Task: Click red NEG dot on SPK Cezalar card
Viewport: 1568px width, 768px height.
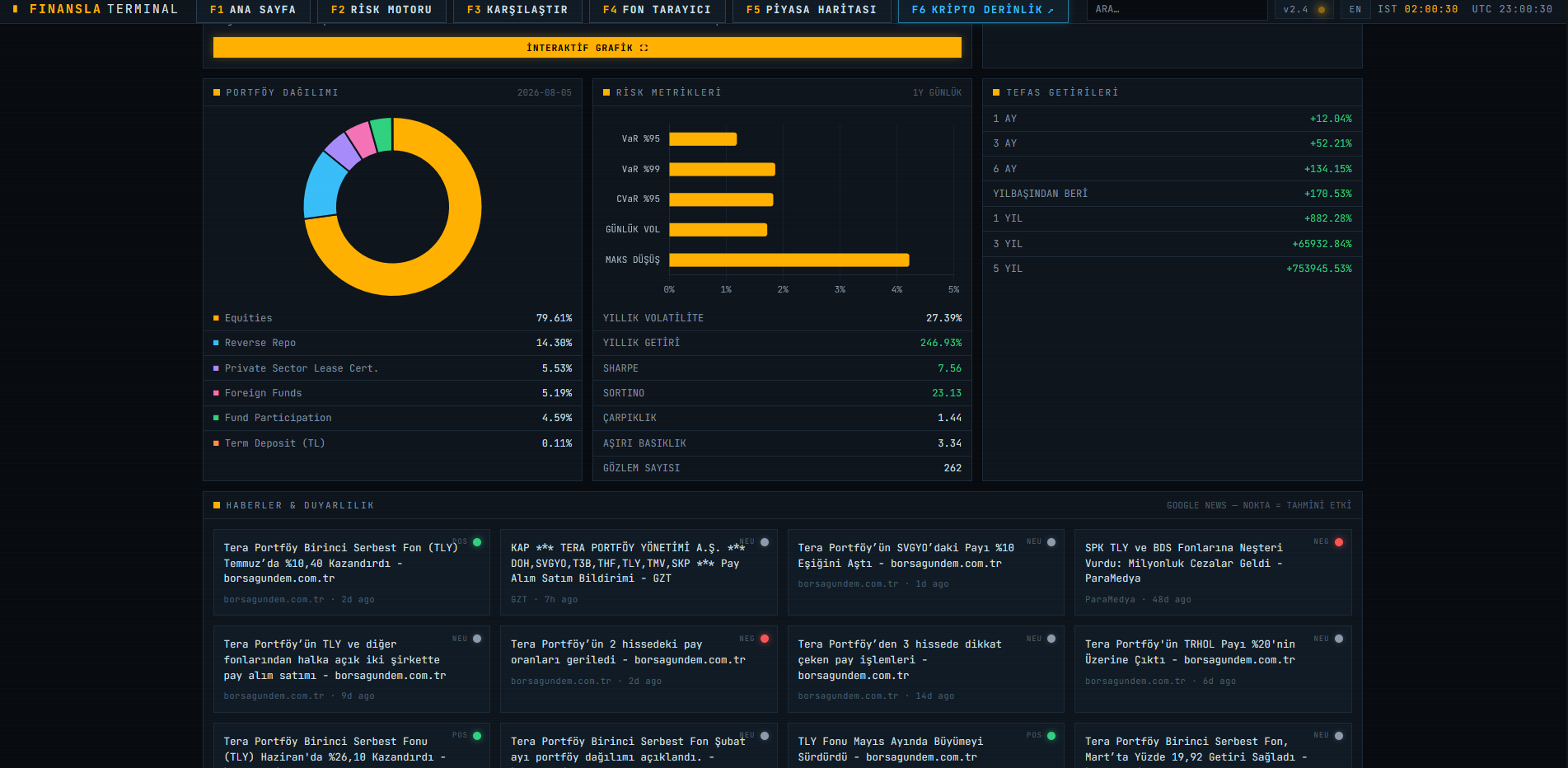Action: (1339, 542)
